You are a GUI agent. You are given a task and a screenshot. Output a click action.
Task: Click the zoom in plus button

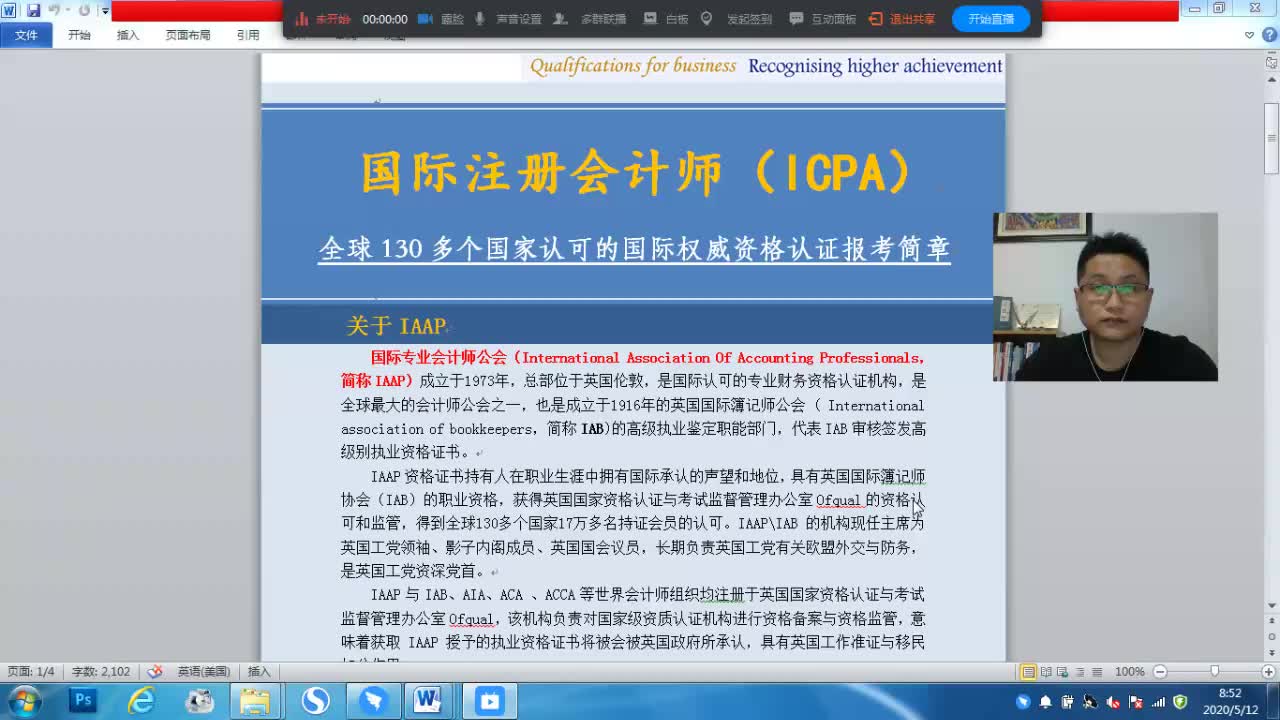(1269, 672)
